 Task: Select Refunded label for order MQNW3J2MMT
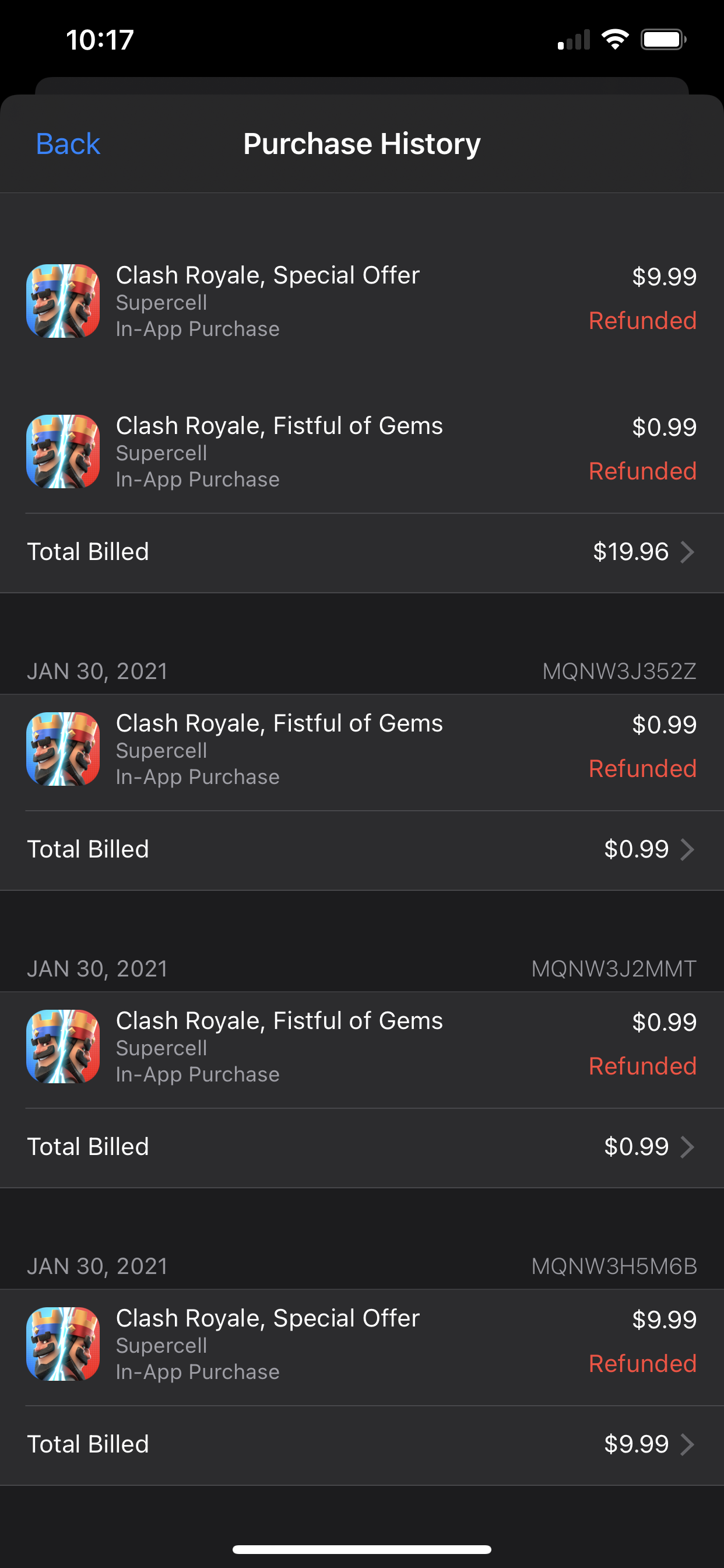pyautogui.click(x=642, y=1066)
